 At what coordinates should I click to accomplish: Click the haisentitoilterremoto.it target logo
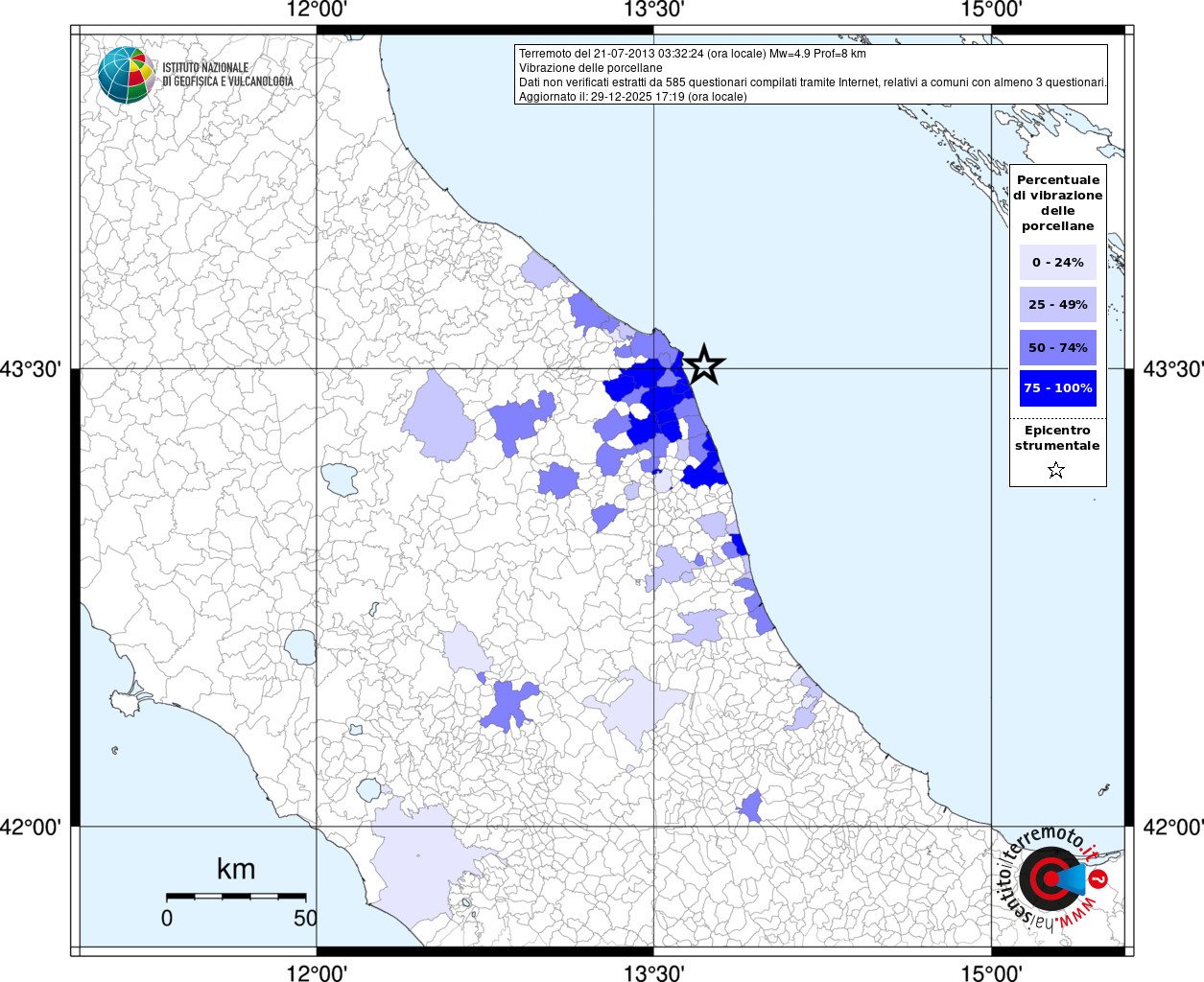[x=1049, y=878]
